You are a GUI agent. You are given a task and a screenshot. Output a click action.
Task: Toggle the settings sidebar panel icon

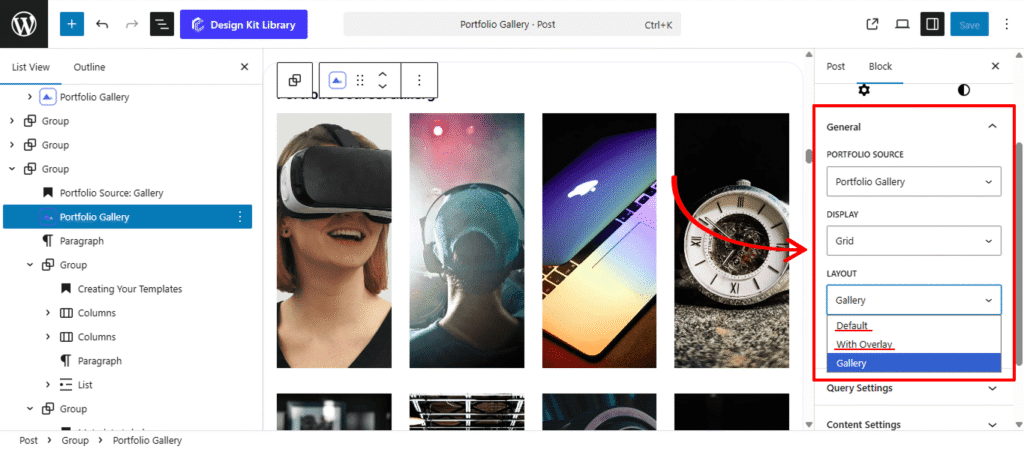(932, 24)
